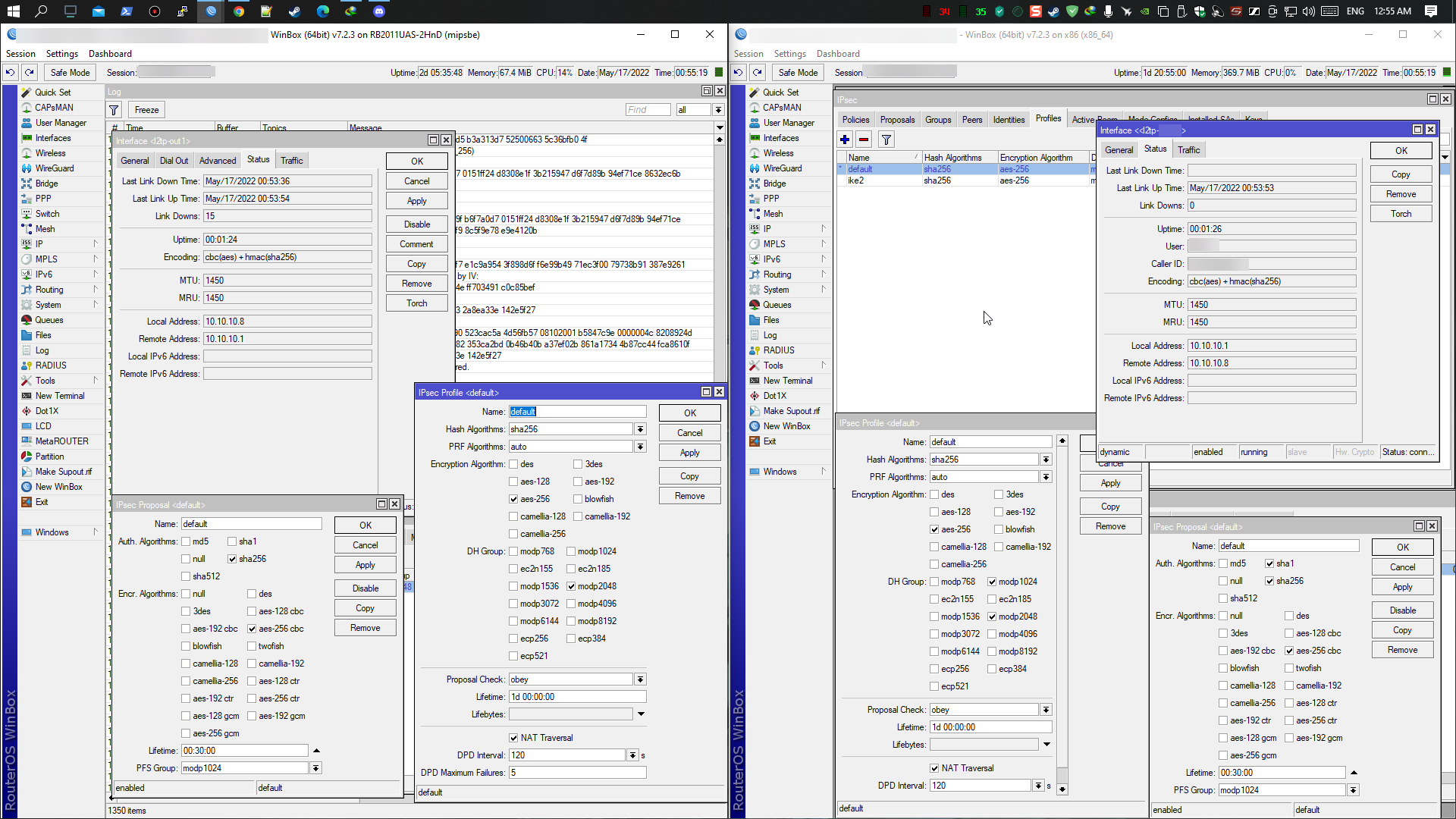
Task: Open Dashboard menu in left WinBox
Action: pyautogui.click(x=110, y=54)
